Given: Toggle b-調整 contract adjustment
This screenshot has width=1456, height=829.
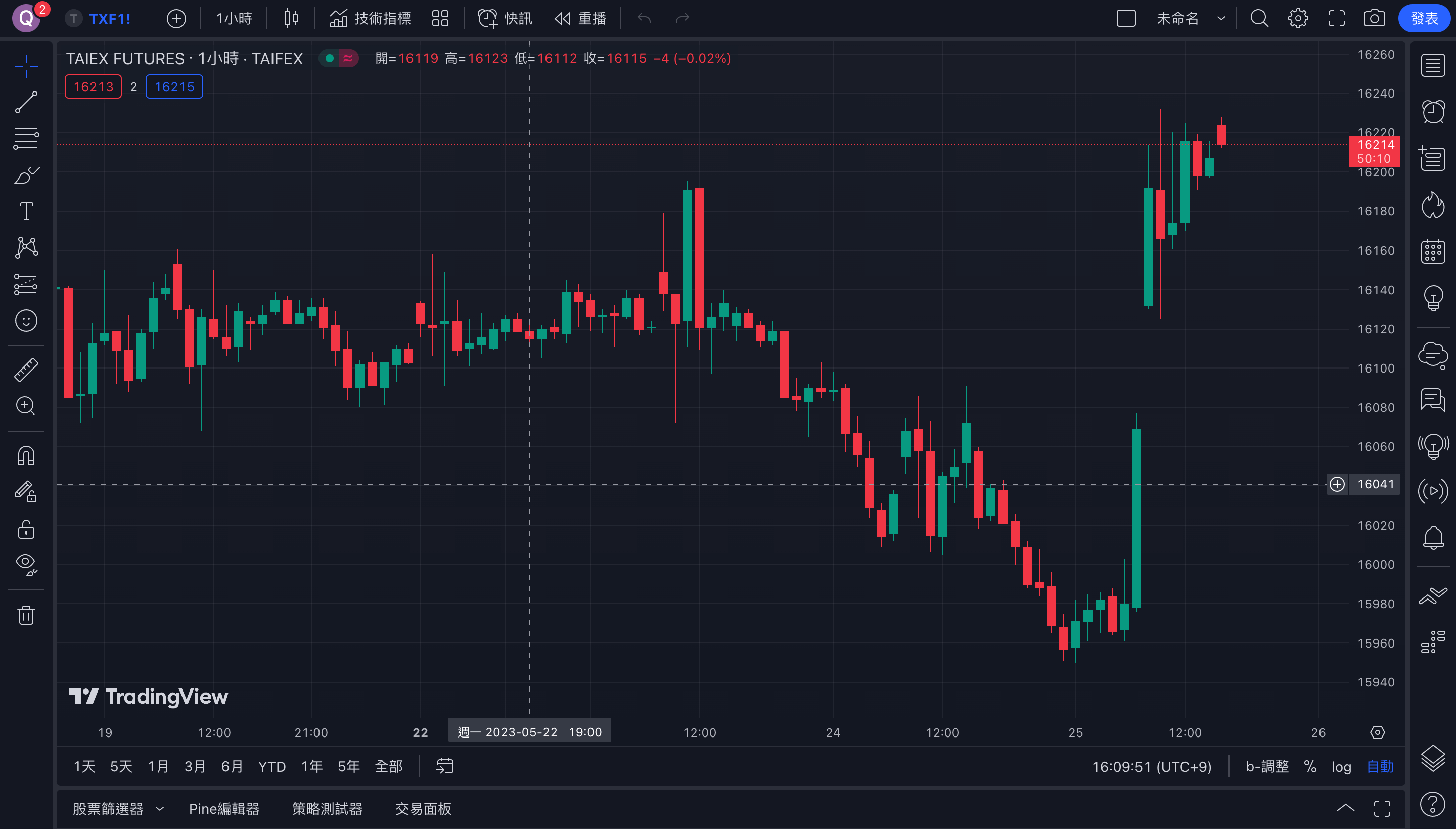Looking at the screenshot, I should [x=1267, y=767].
